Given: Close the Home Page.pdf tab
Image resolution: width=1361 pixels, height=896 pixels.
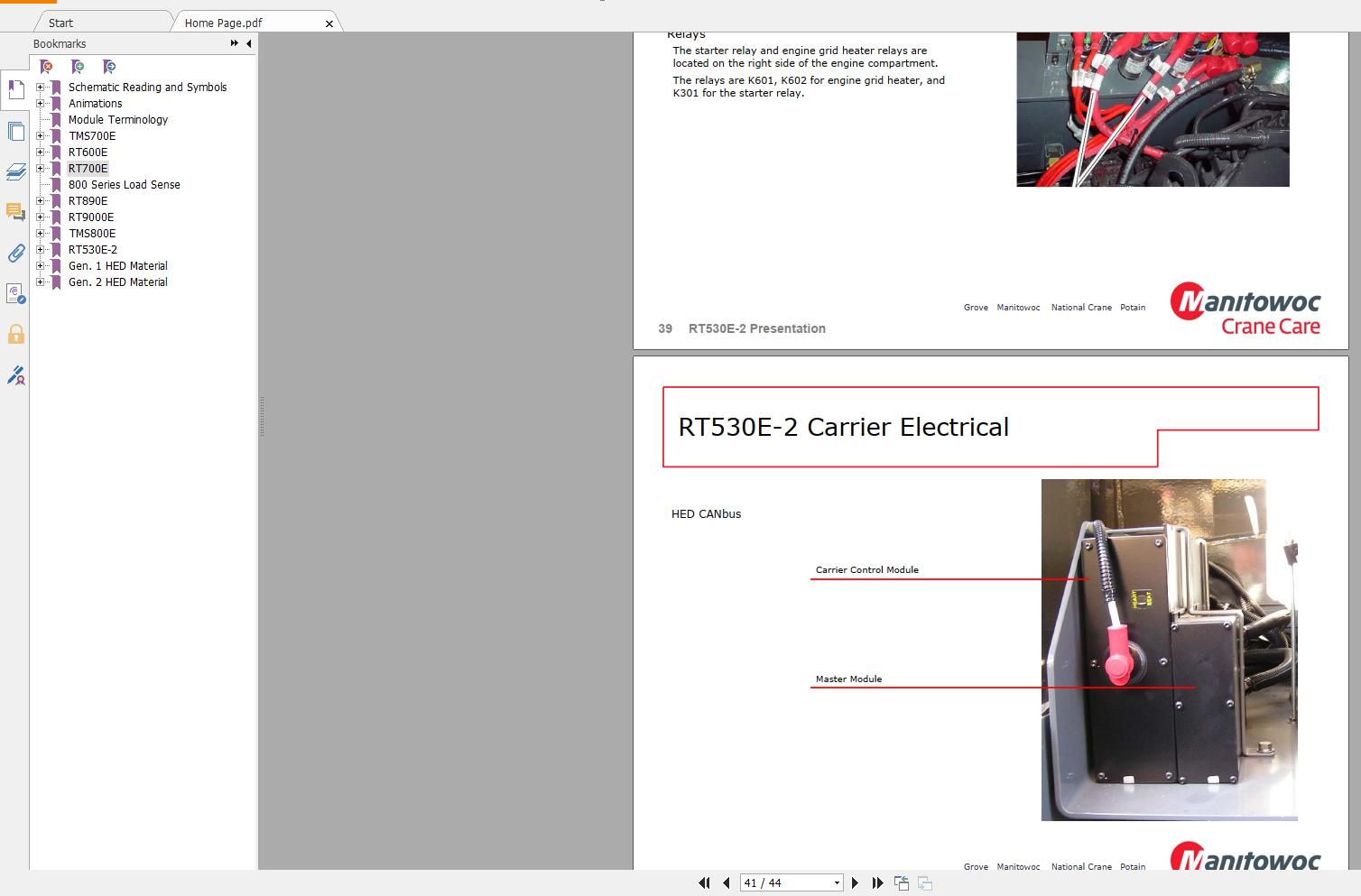Looking at the screenshot, I should pyautogui.click(x=329, y=23).
